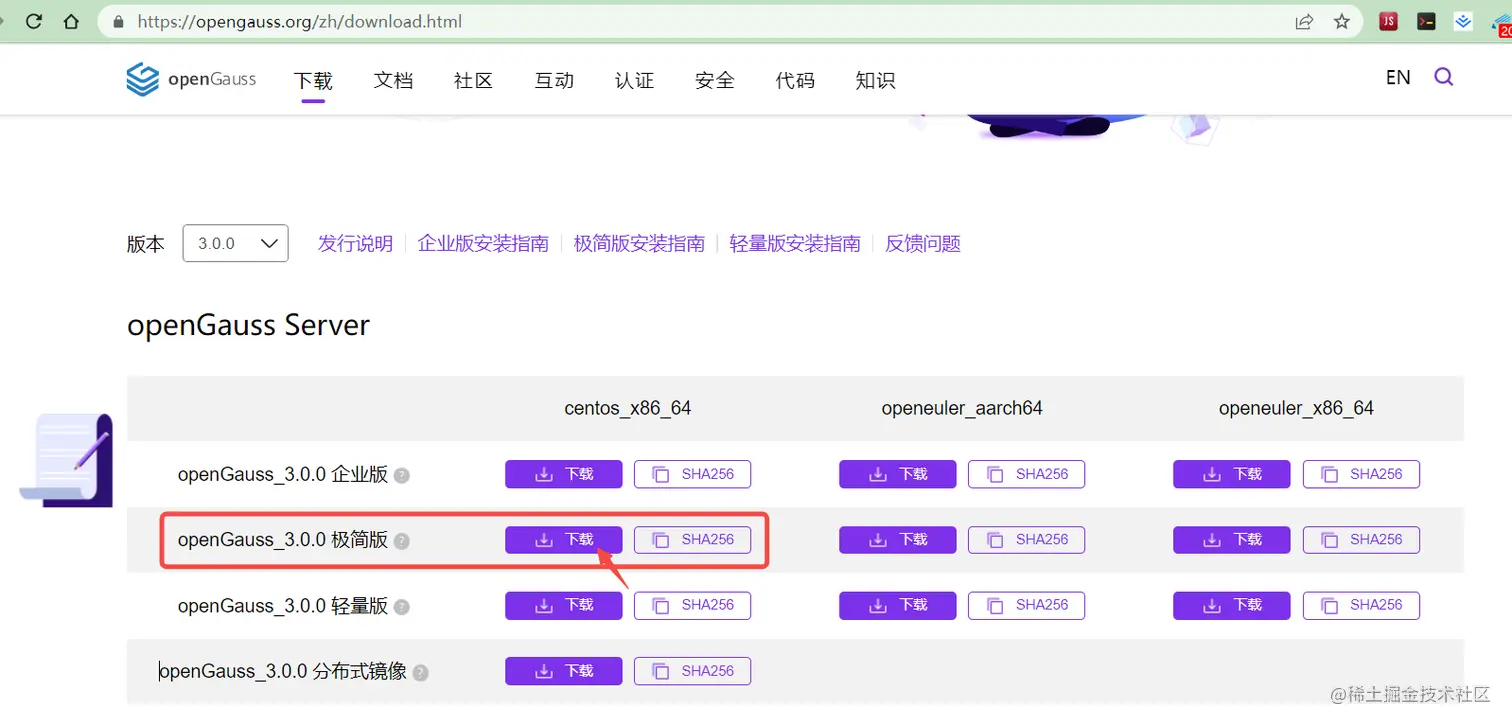Open the 反馈问题 link

pos(923,244)
